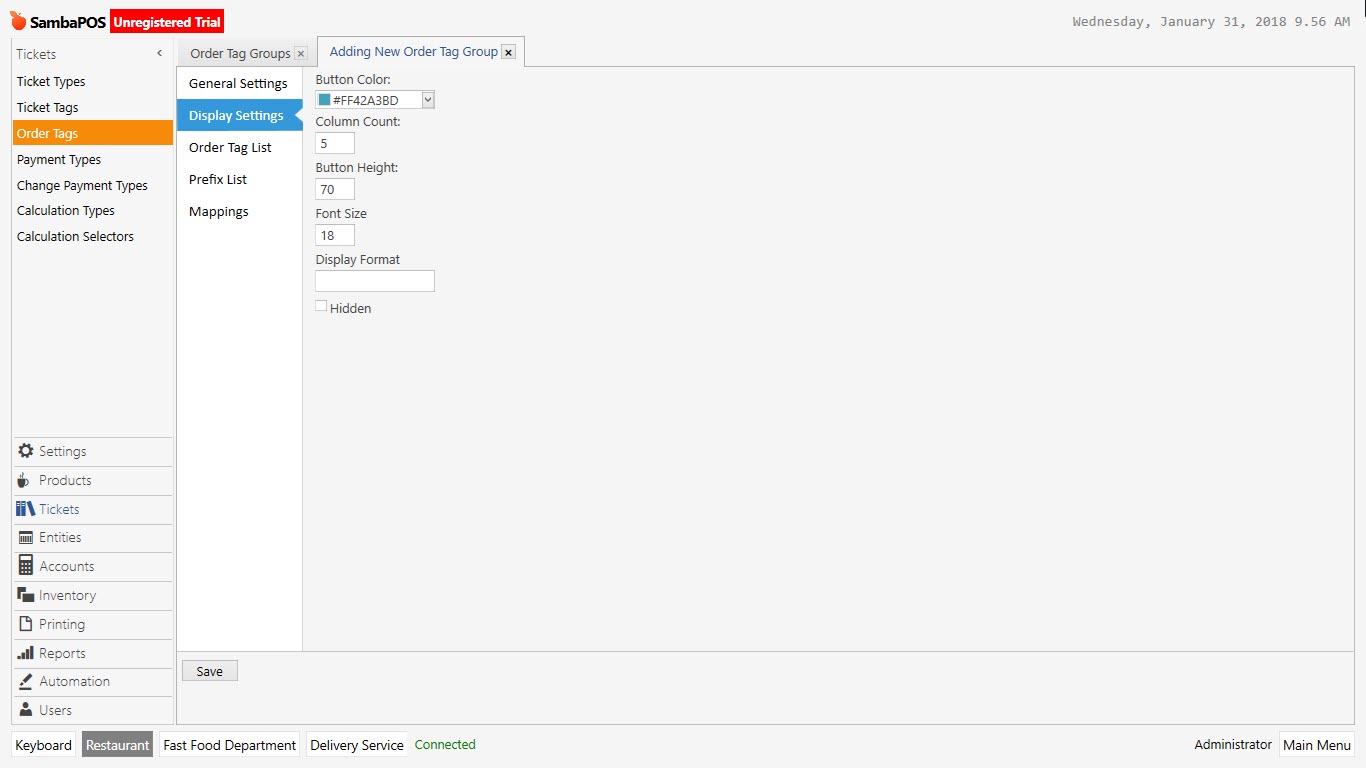Collapse the Tickets navigation panel
Image resolution: width=1366 pixels, height=768 pixels.
[x=158, y=53]
